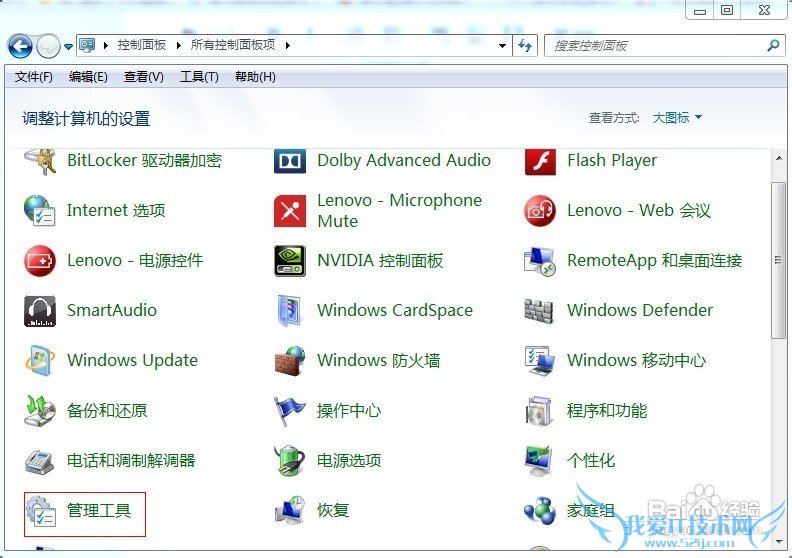792x558 pixels.
Task: Open the 电话和调制解调器 phone icon
Action: tap(39, 461)
